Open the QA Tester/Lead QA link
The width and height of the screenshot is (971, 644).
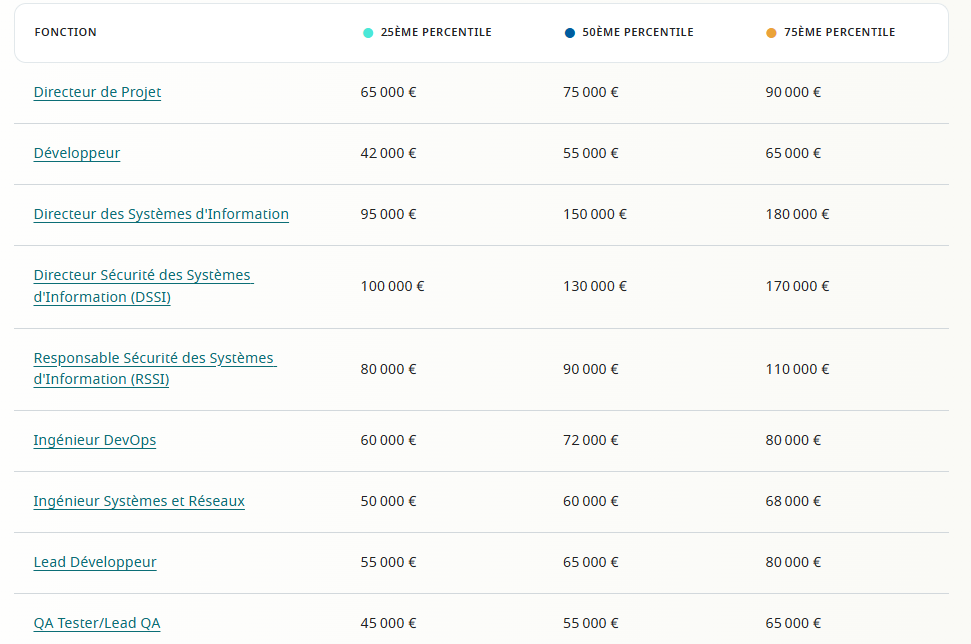[x=97, y=623]
